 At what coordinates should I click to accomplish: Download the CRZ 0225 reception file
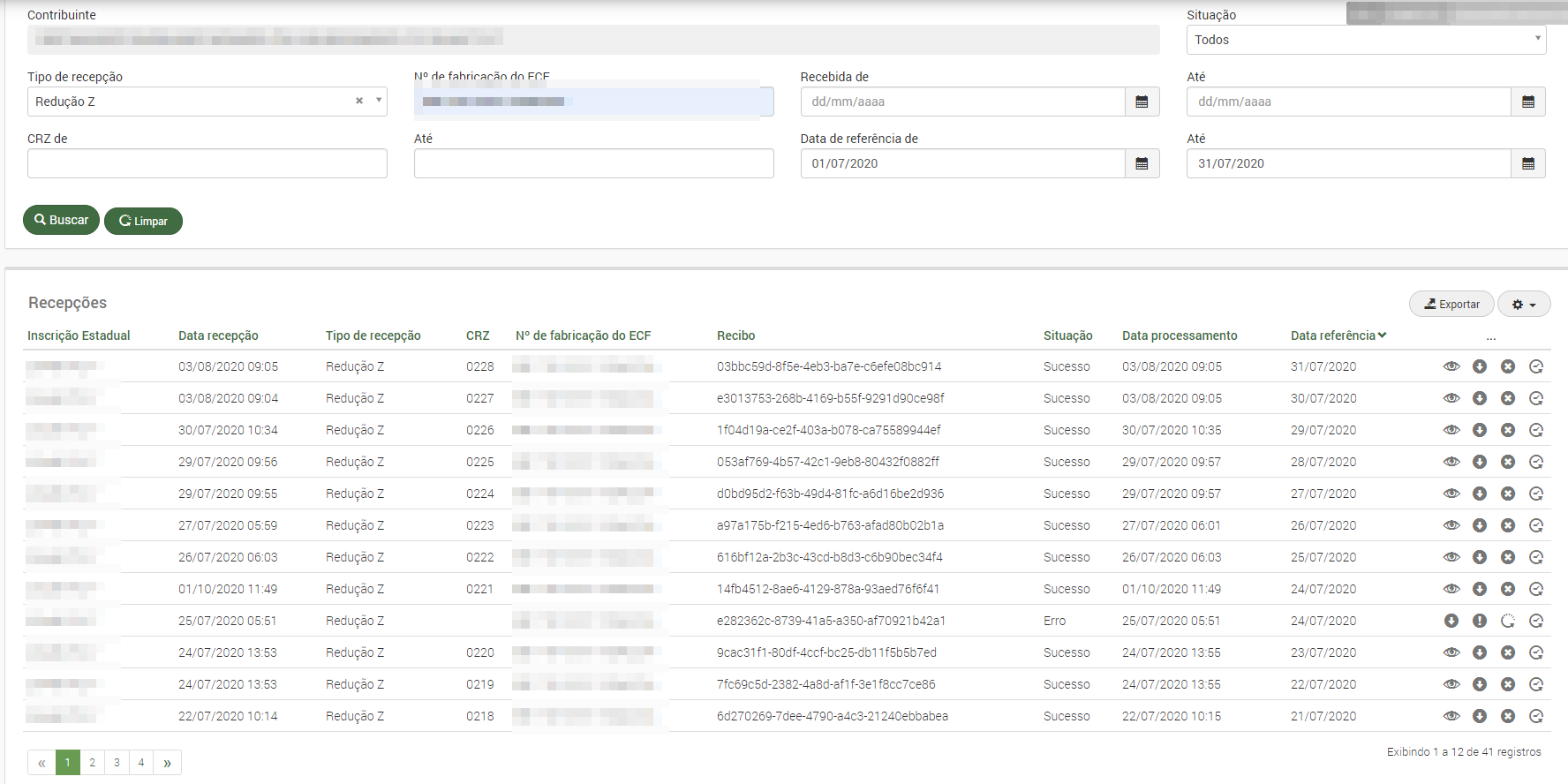1480,462
